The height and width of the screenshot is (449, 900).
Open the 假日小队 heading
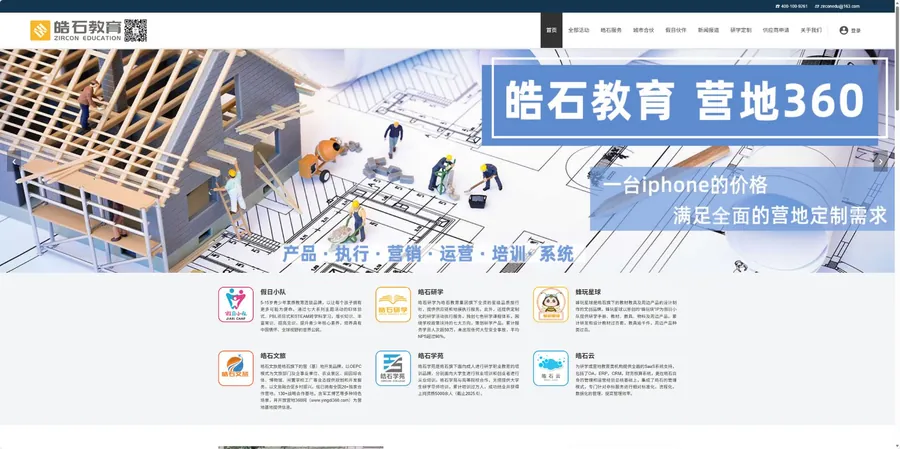tap(273, 292)
